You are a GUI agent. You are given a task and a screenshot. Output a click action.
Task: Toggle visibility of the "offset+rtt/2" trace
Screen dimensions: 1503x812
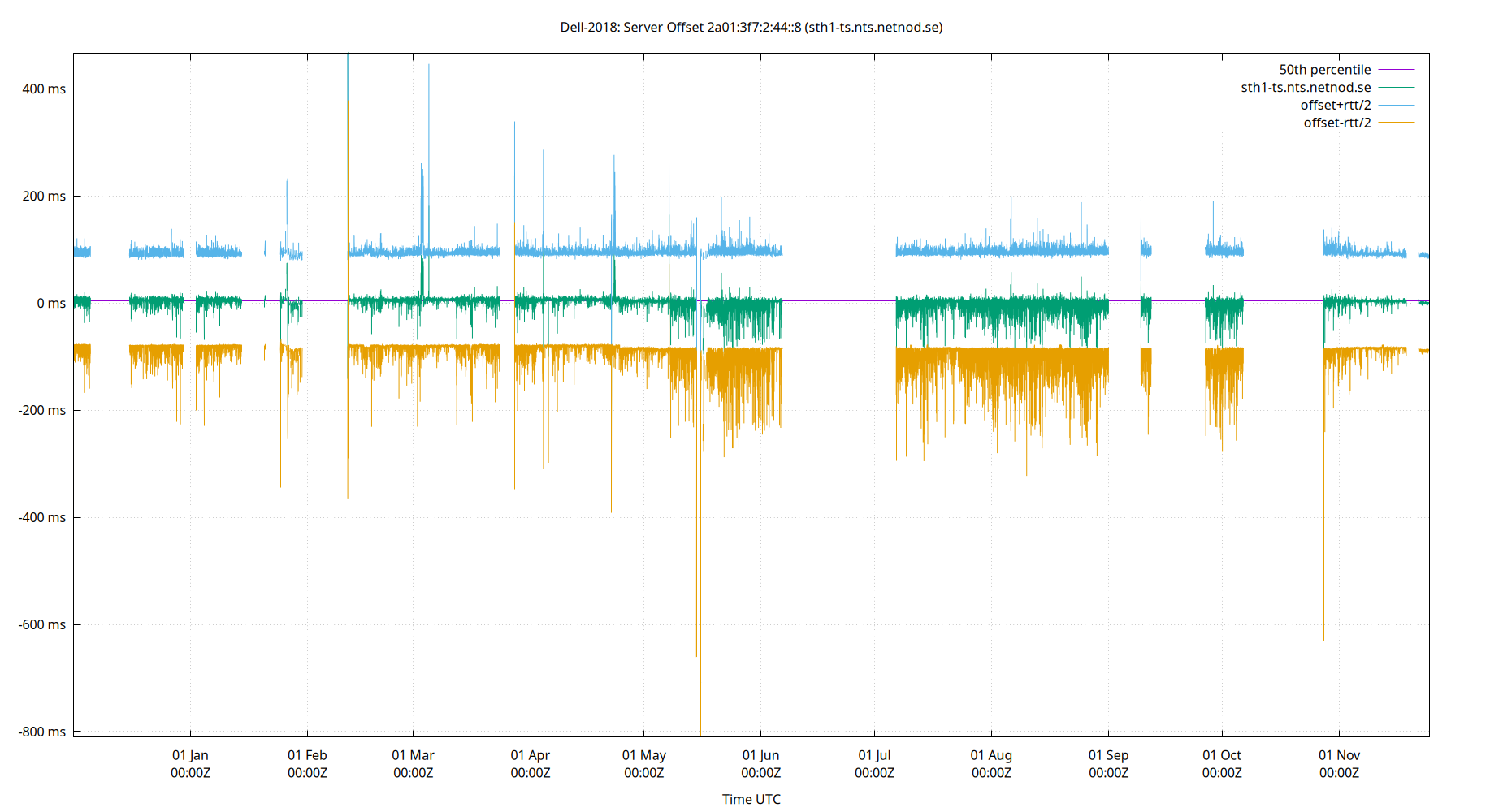point(1335,105)
